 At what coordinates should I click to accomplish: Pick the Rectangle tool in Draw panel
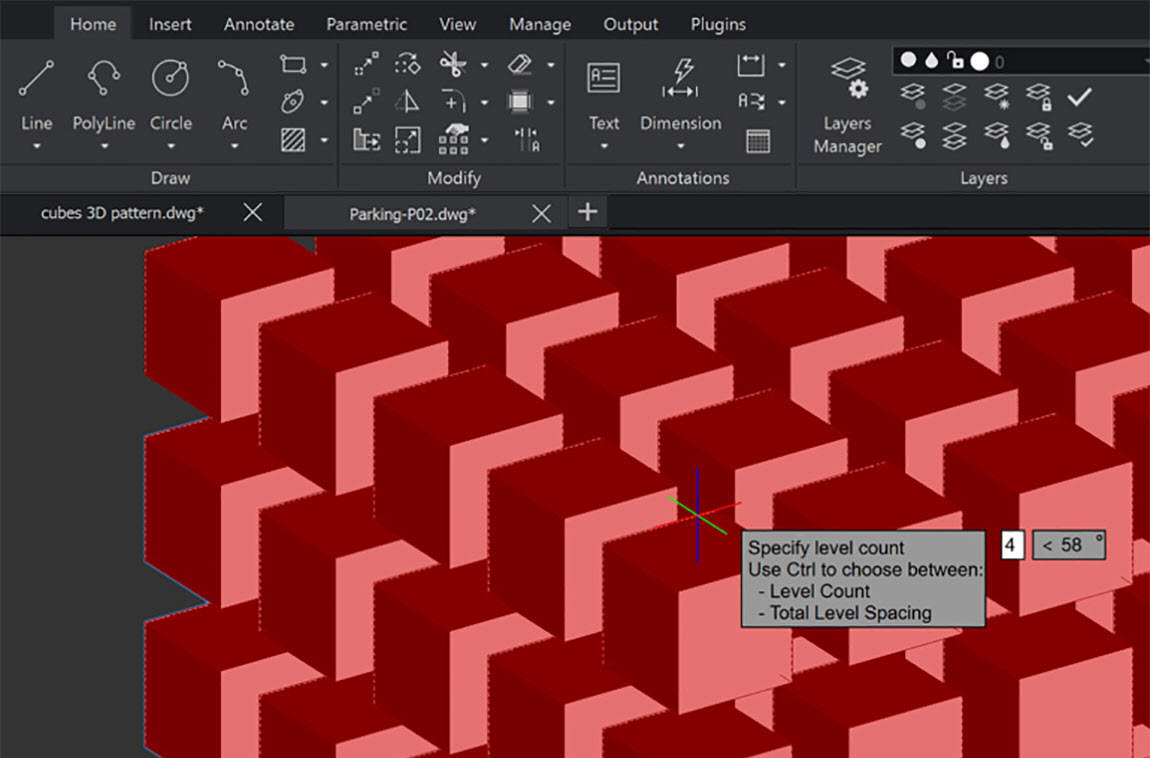pyautogui.click(x=293, y=65)
